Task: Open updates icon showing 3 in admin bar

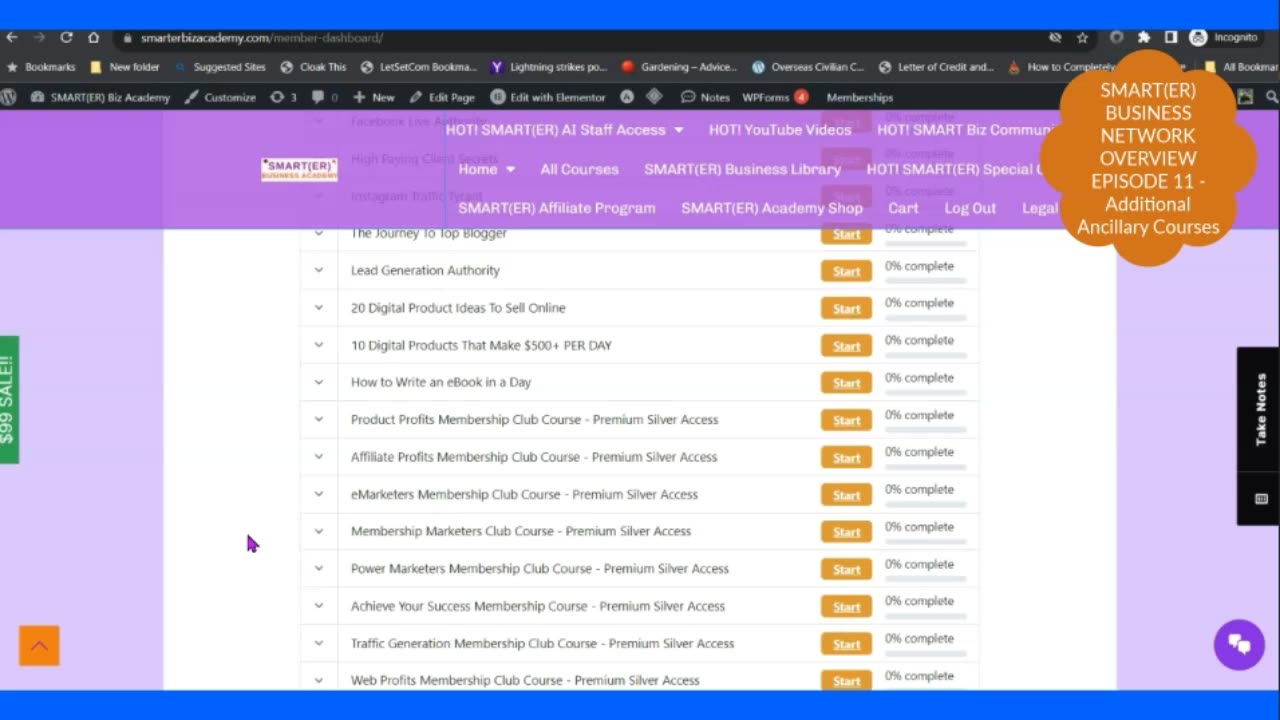Action: (283, 97)
